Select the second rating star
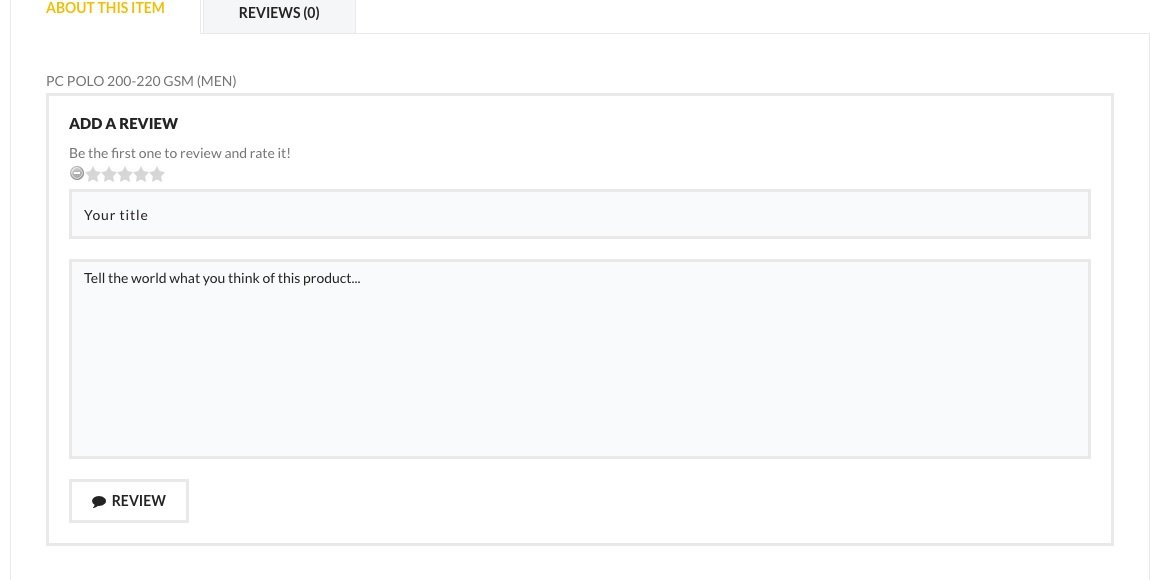 tap(109, 175)
